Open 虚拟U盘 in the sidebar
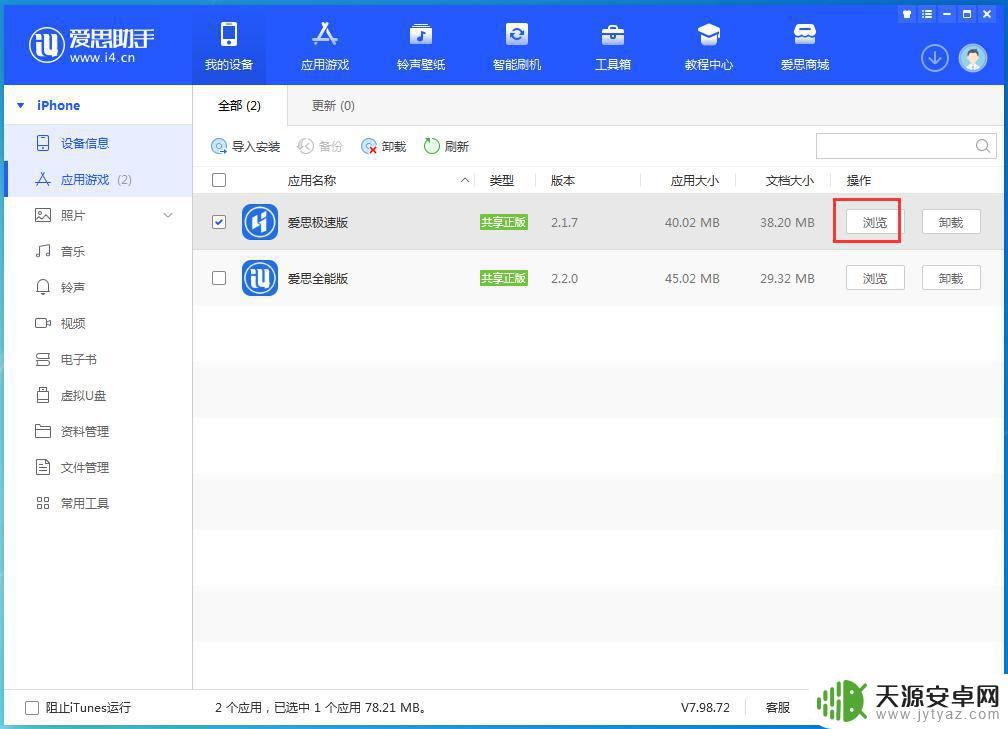The image size is (1008, 729). [82, 395]
